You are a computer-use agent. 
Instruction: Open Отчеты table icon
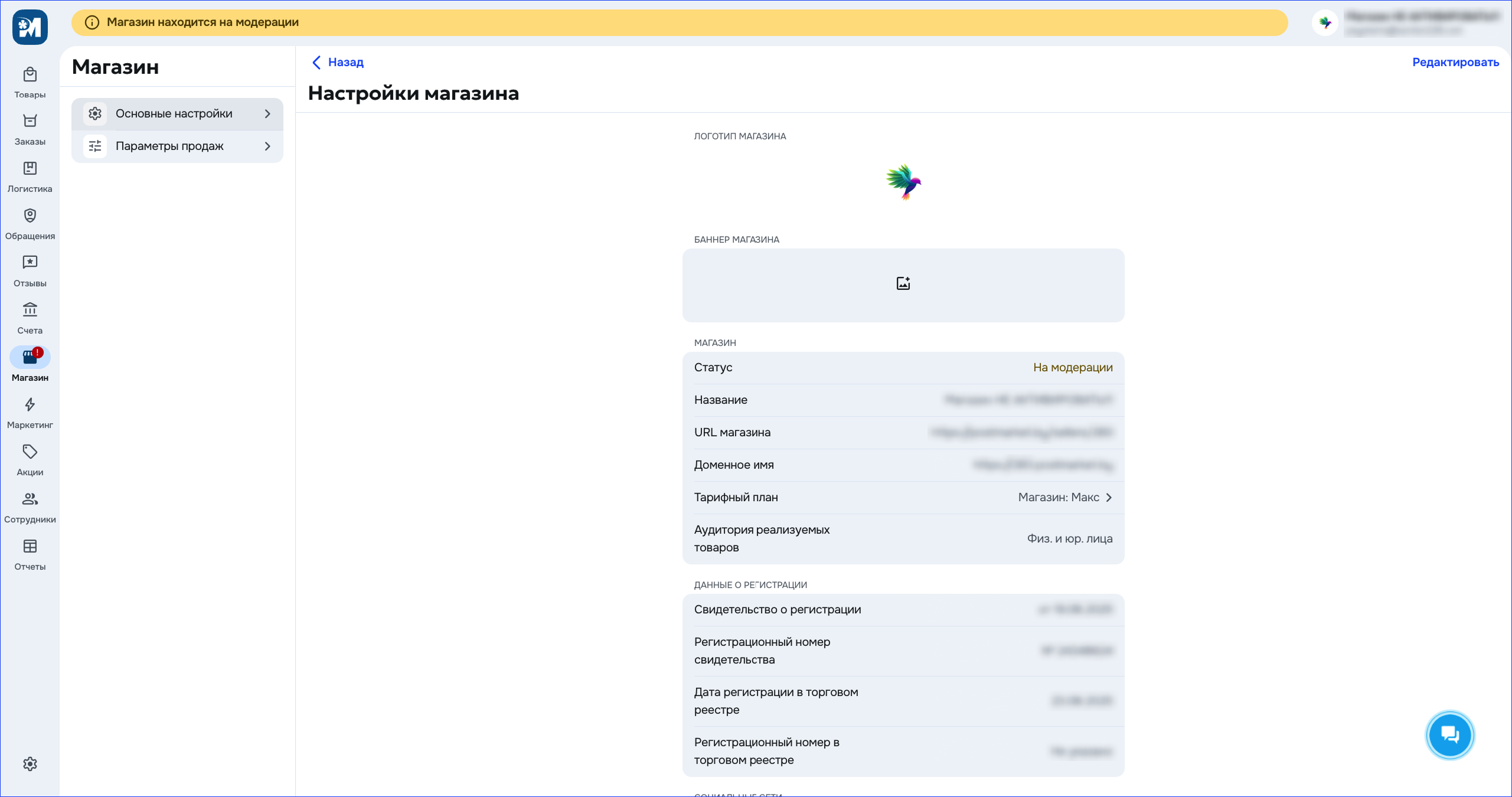(x=30, y=547)
